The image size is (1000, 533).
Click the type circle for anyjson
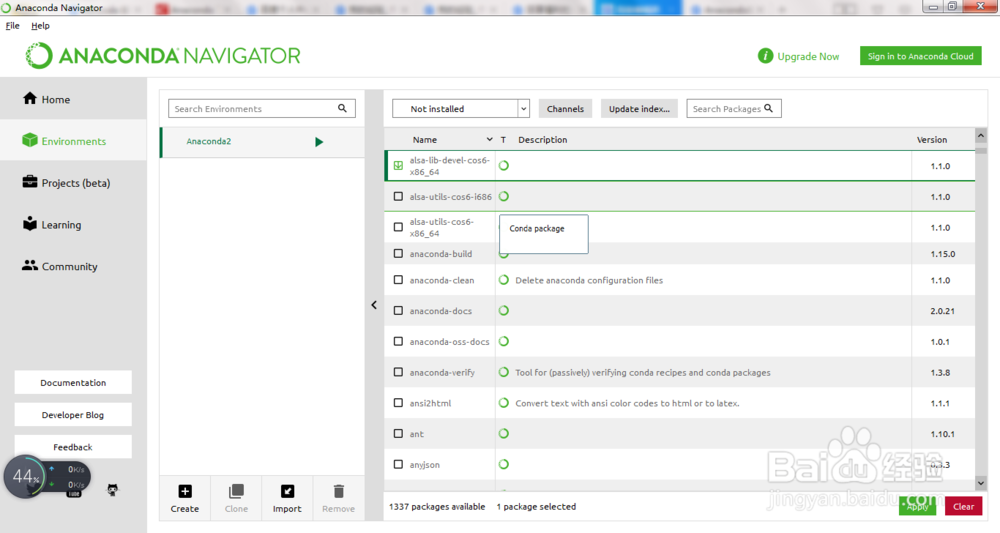504,464
